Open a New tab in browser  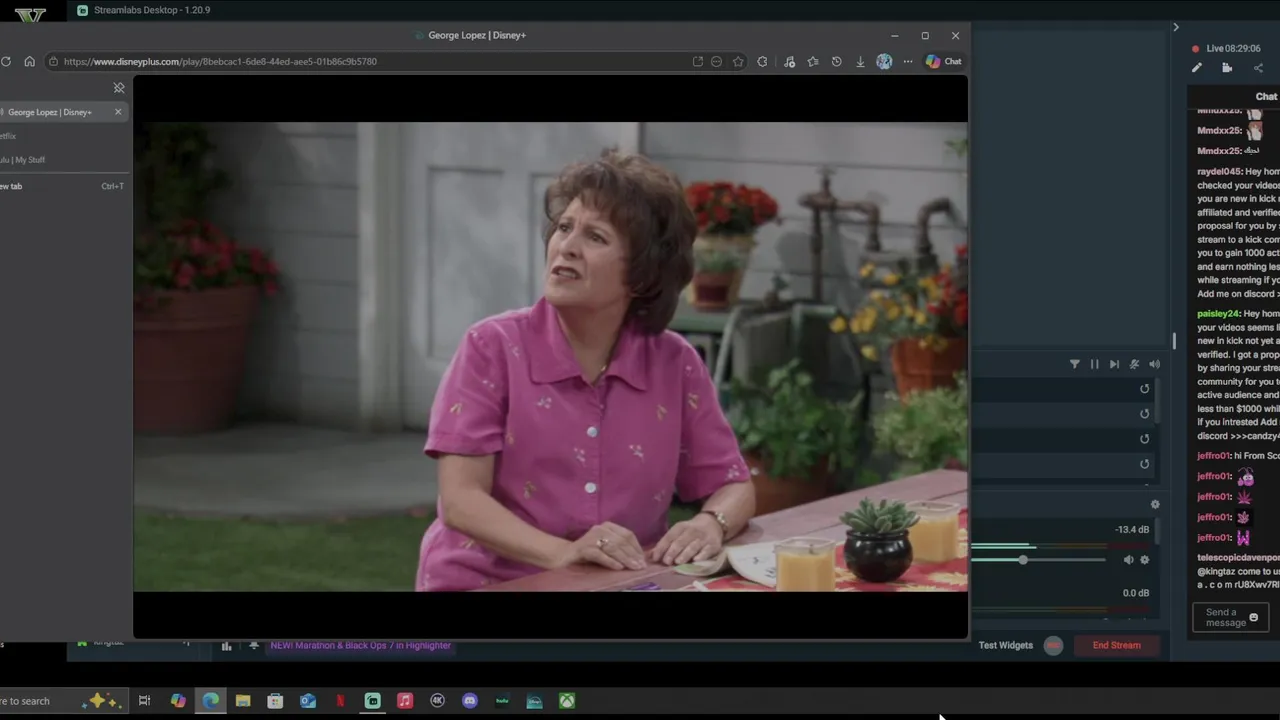[x=62, y=186]
